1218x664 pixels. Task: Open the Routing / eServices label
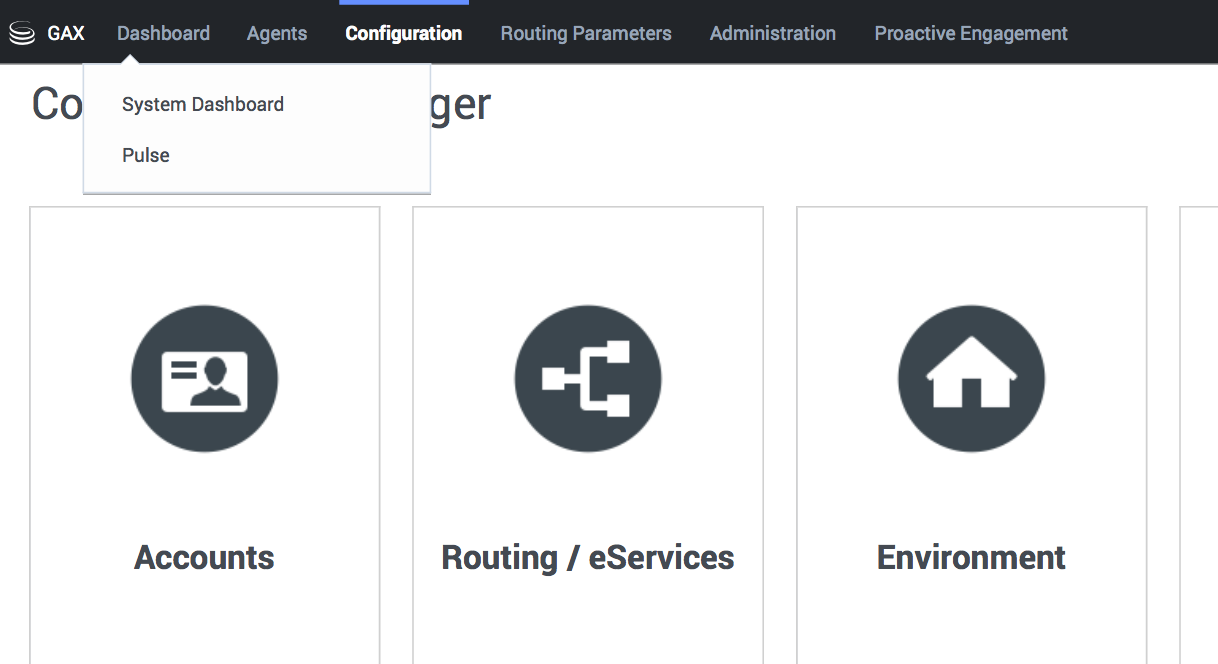tap(587, 557)
